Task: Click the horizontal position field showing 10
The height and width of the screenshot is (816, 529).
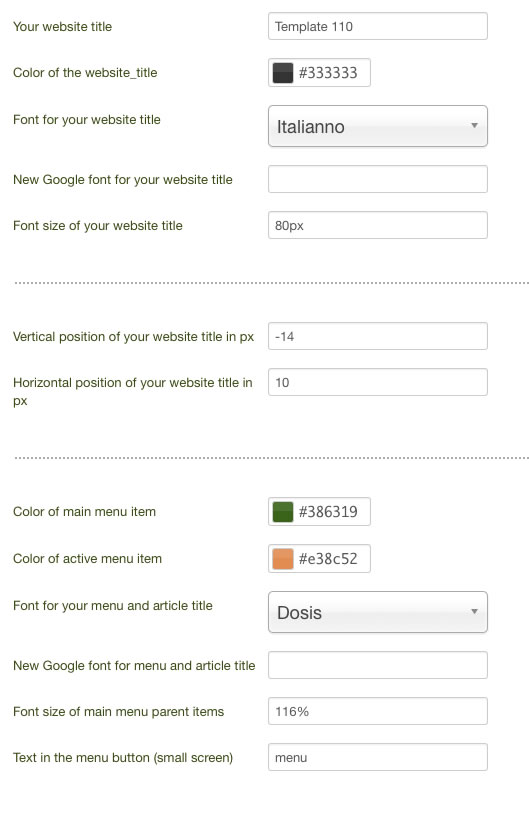Action: [x=378, y=382]
